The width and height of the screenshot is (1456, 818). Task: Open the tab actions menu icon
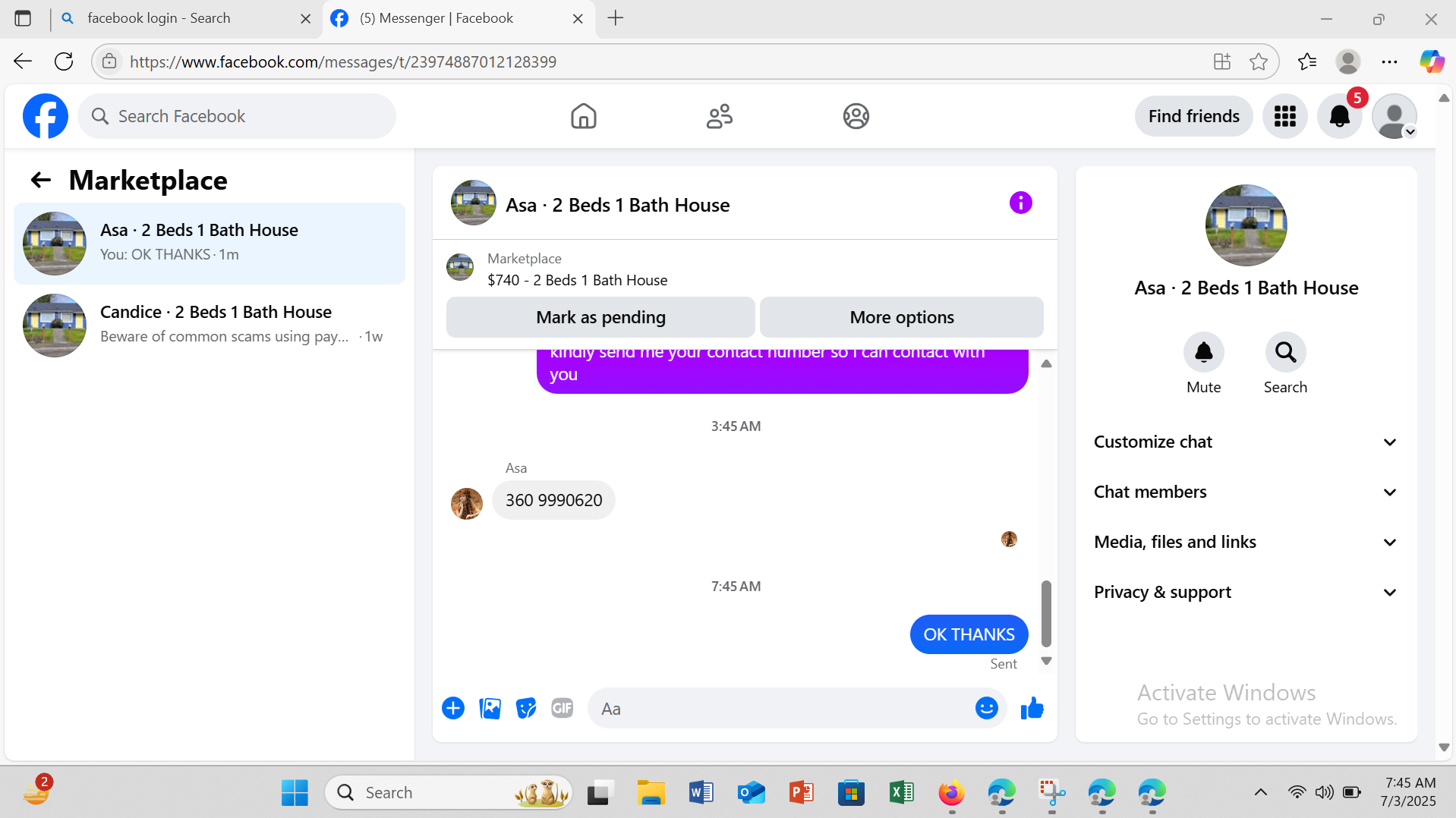tap(23, 18)
